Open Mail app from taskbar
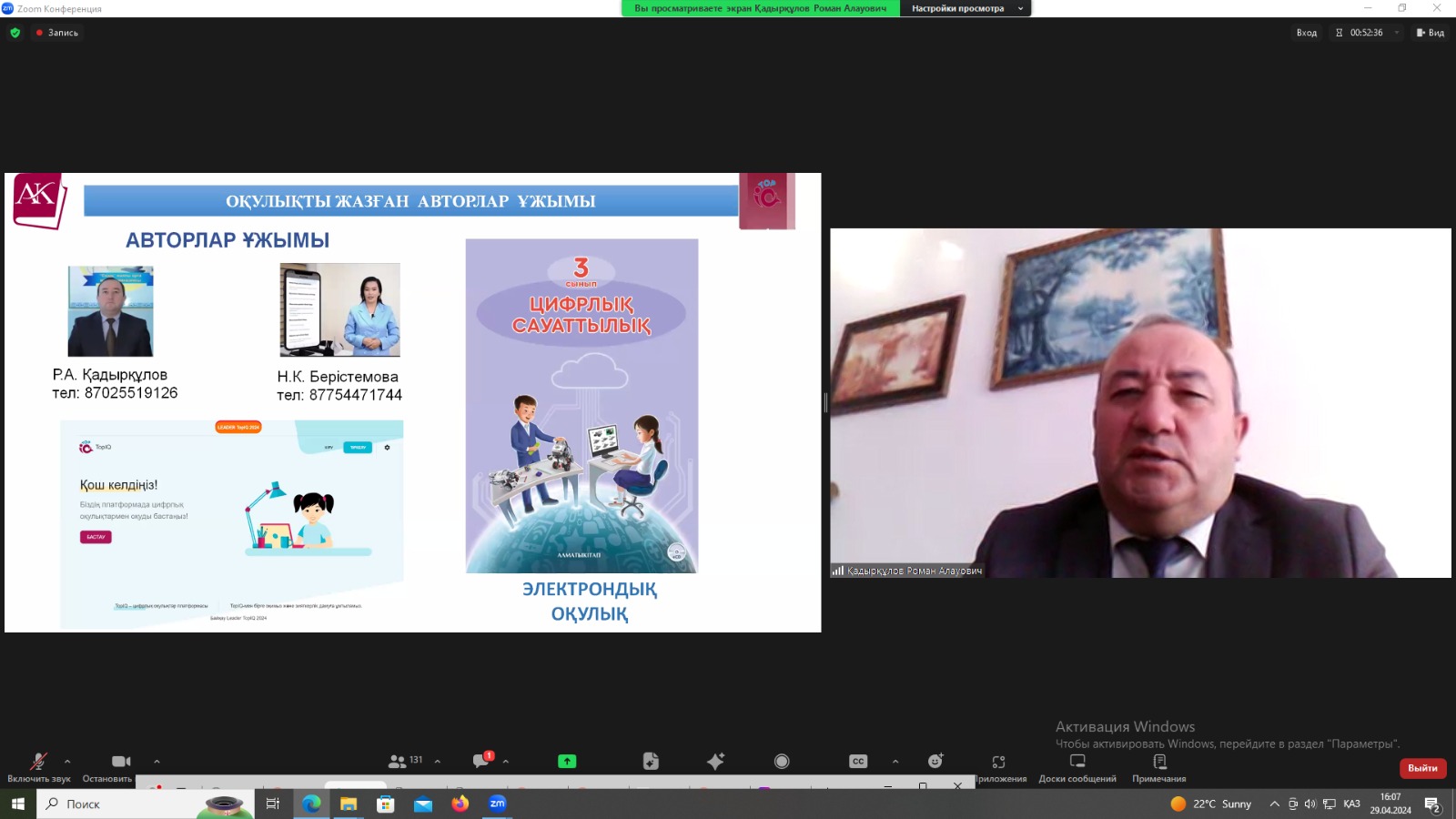The width and height of the screenshot is (1456, 819). [423, 804]
